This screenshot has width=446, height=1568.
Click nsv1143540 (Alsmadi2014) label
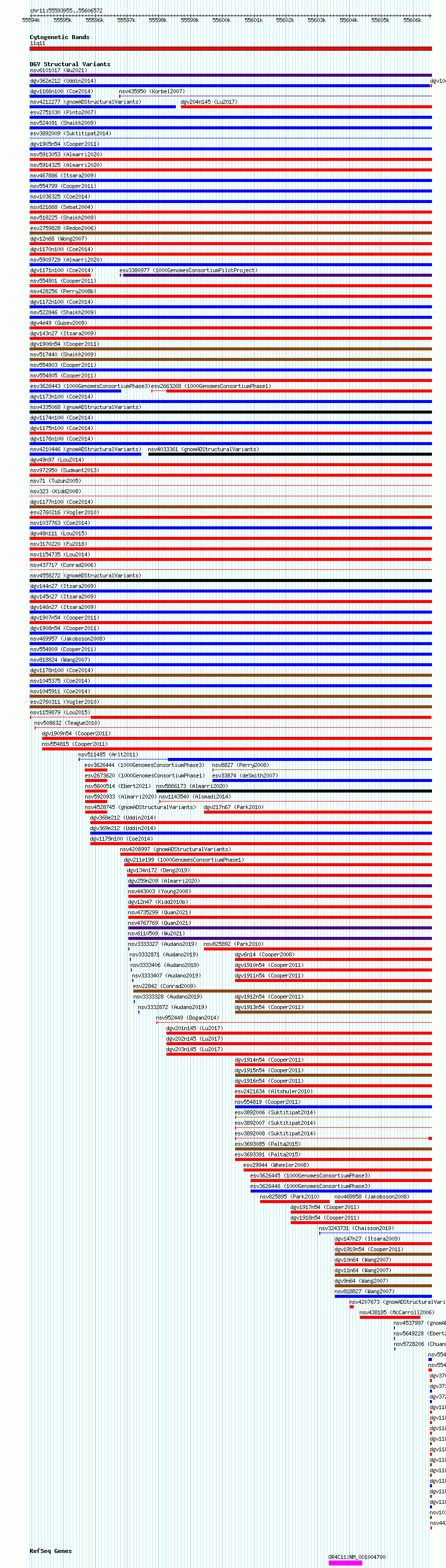(x=195, y=797)
